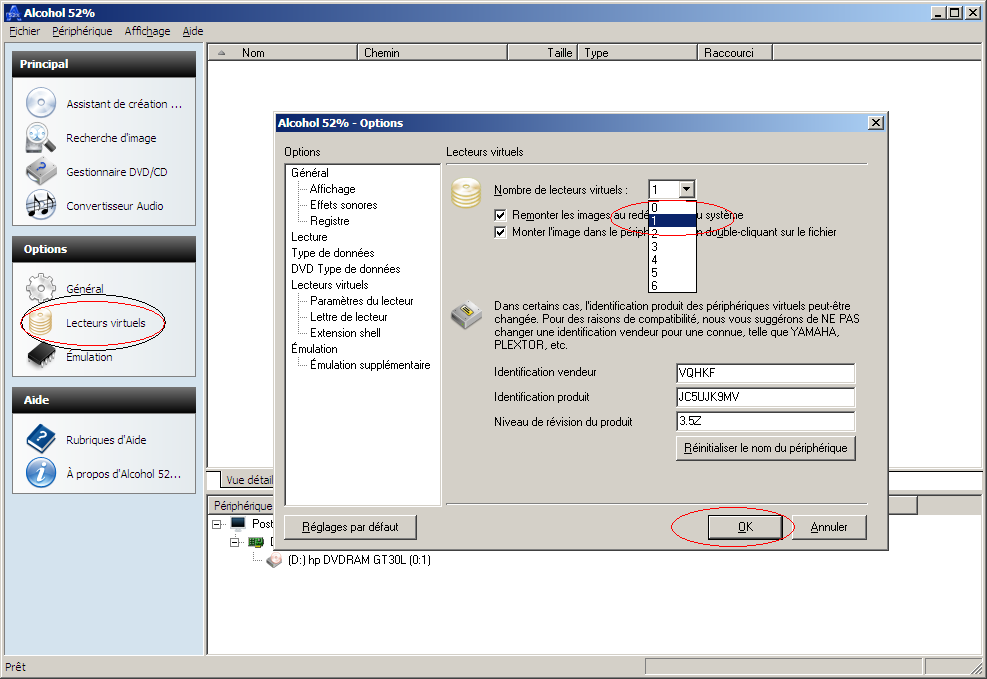Select Type de données tree item
Viewport: 987px width, 679px height.
tap(332, 253)
